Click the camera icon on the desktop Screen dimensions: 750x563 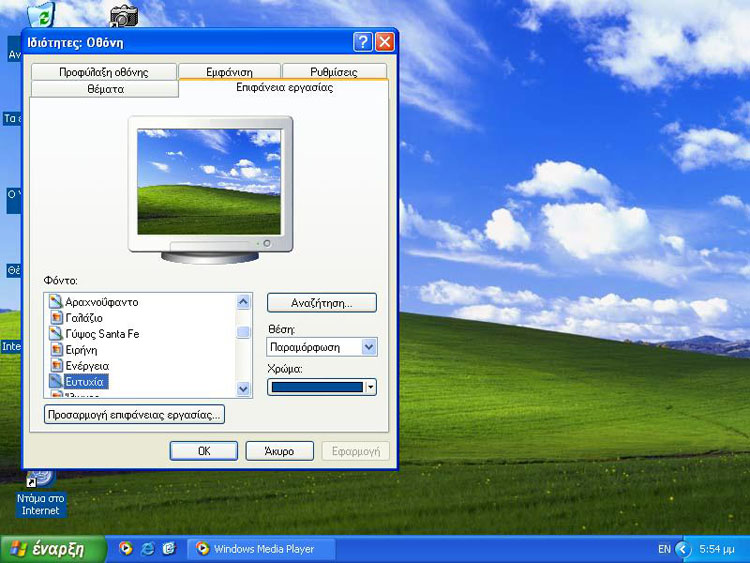pyautogui.click(x=124, y=16)
